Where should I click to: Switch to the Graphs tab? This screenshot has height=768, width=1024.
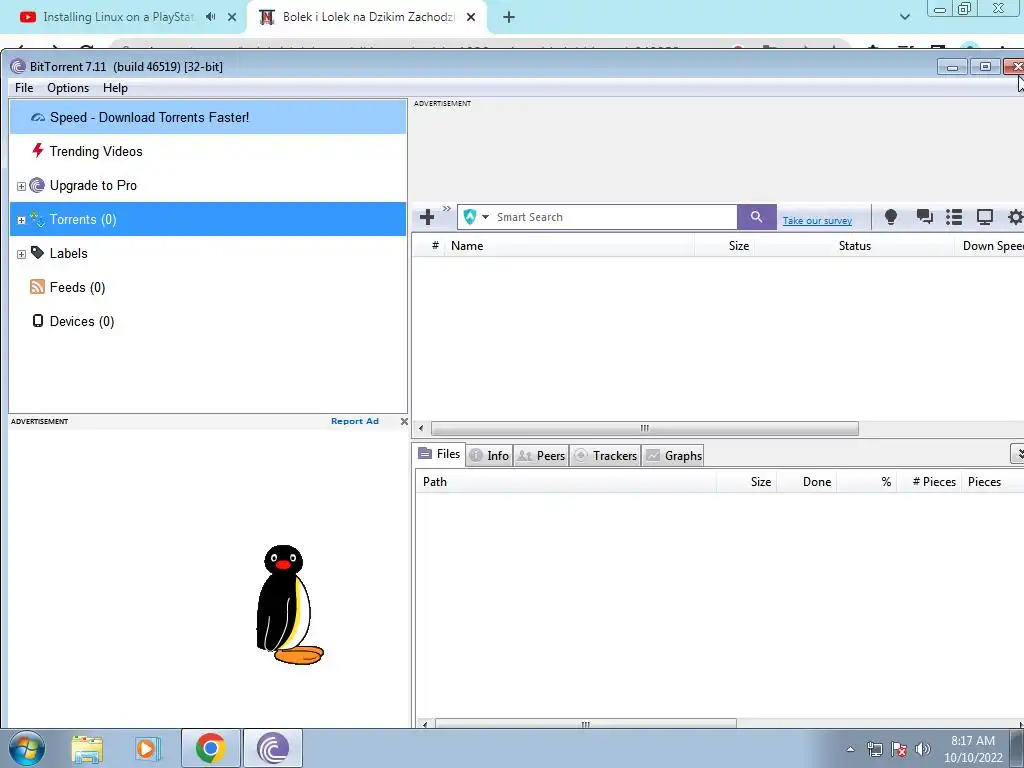tap(673, 455)
